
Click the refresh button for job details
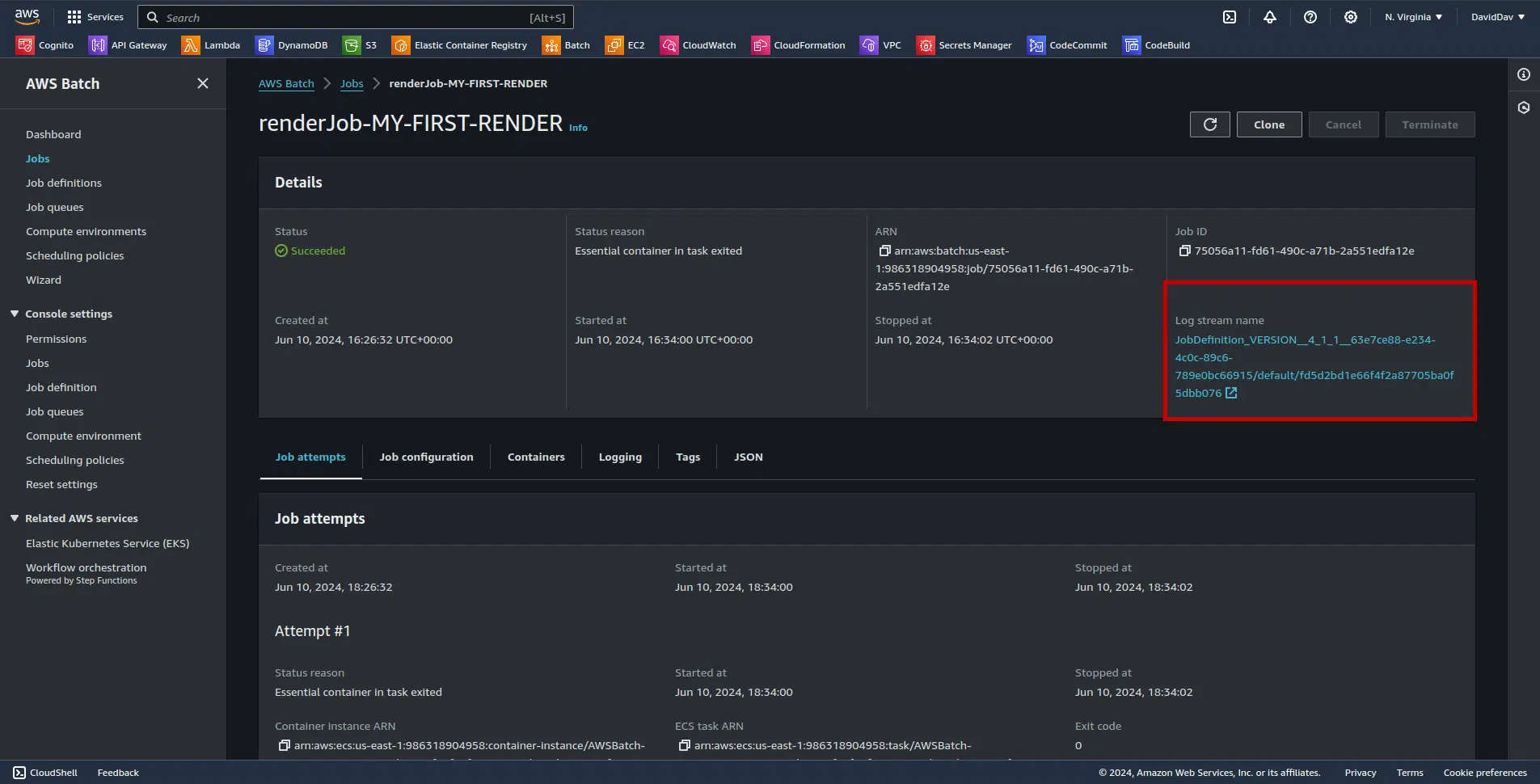1209,124
